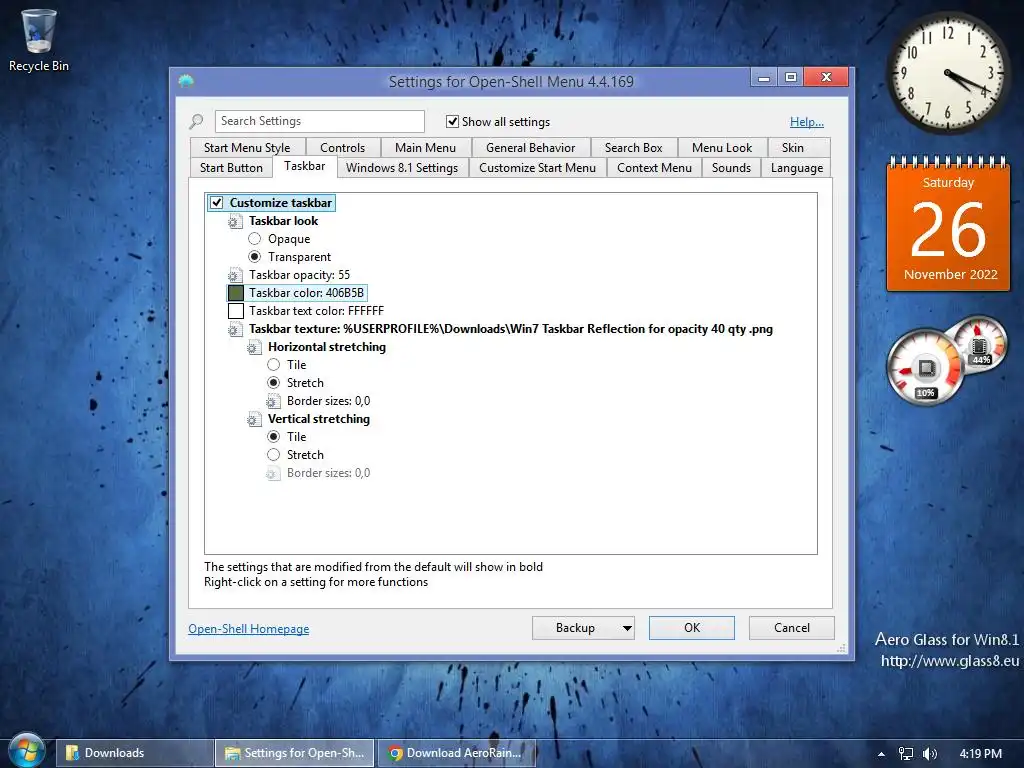
Task: Open Customize Start Menu tab
Action: [x=537, y=168]
